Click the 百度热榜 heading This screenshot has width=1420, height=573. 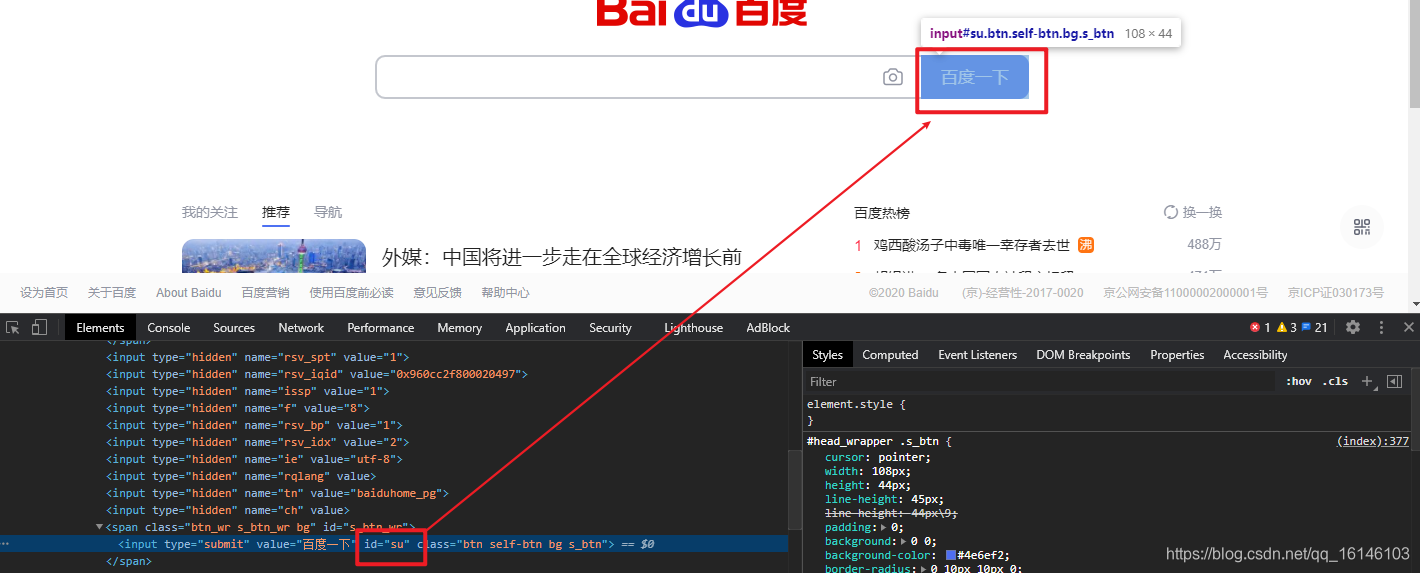click(882, 212)
